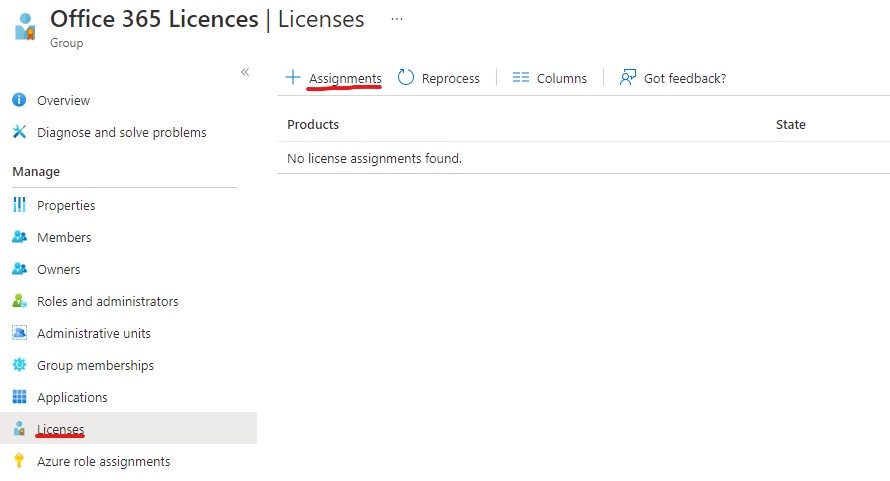
Task: Open the ellipsis more options menu
Action: tap(397, 19)
